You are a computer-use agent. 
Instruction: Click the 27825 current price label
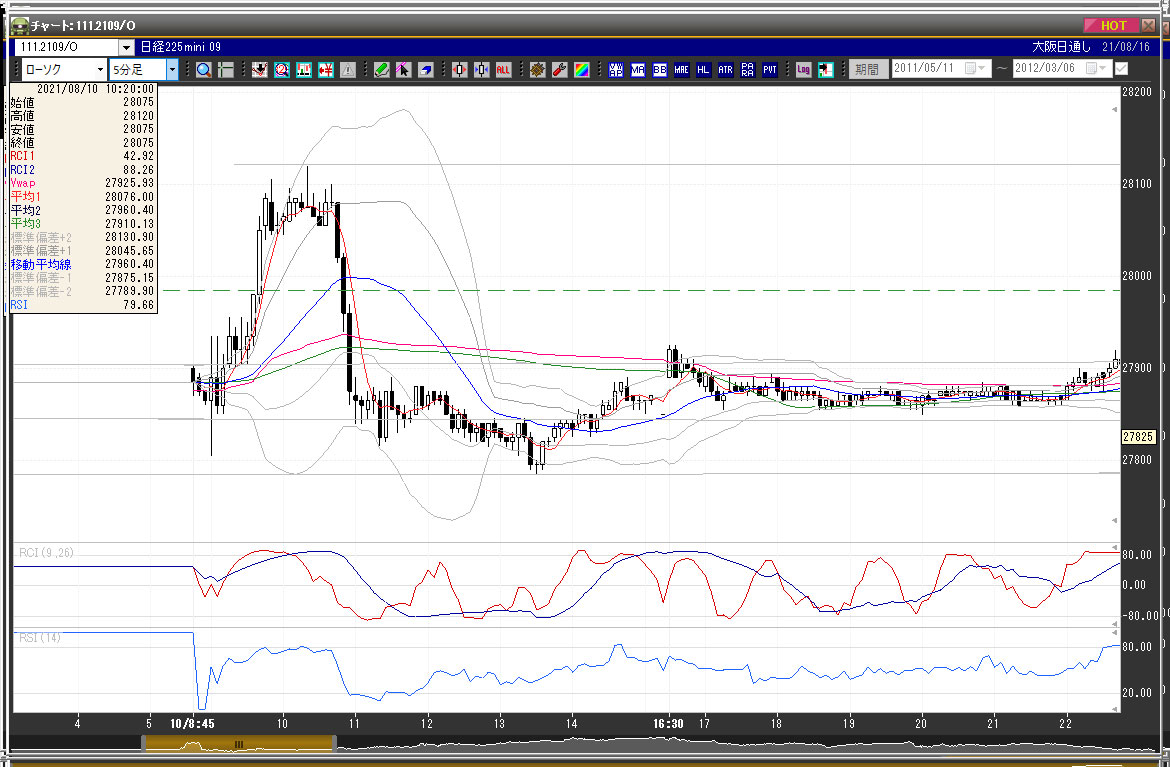pyautogui.click(x=1138, y=436)
